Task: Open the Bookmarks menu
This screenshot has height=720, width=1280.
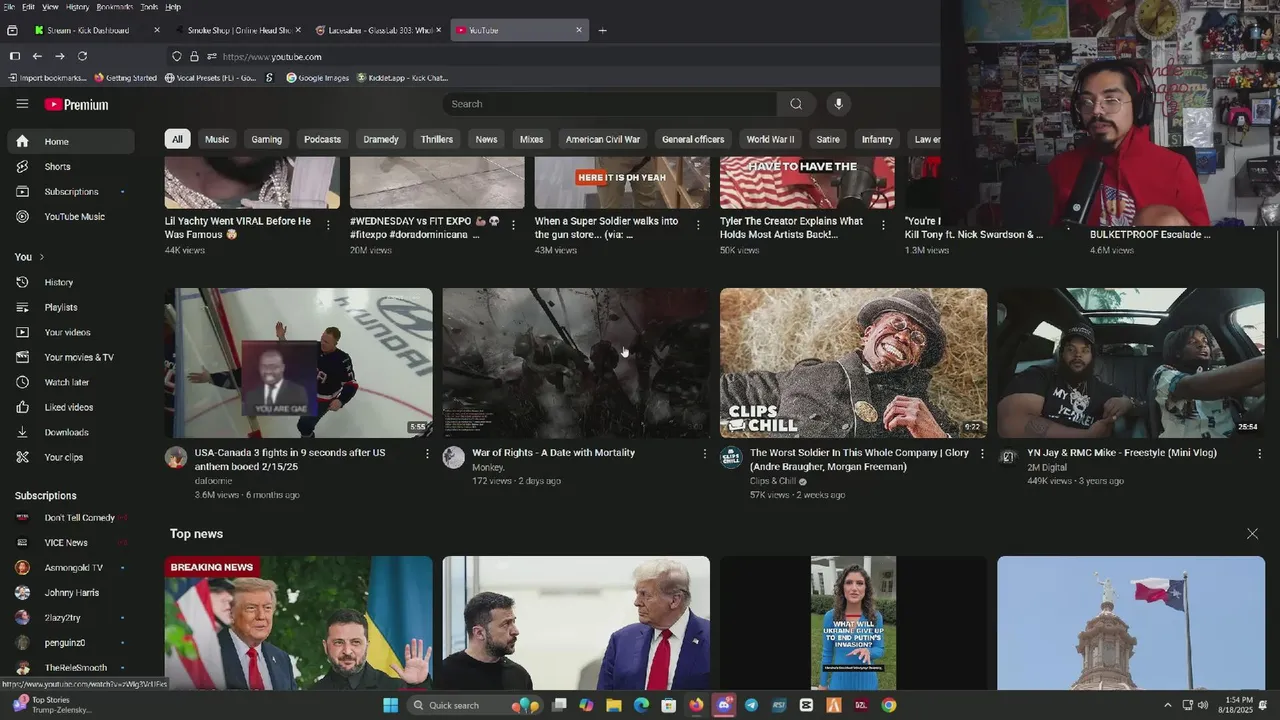Action: click(114, 6)
